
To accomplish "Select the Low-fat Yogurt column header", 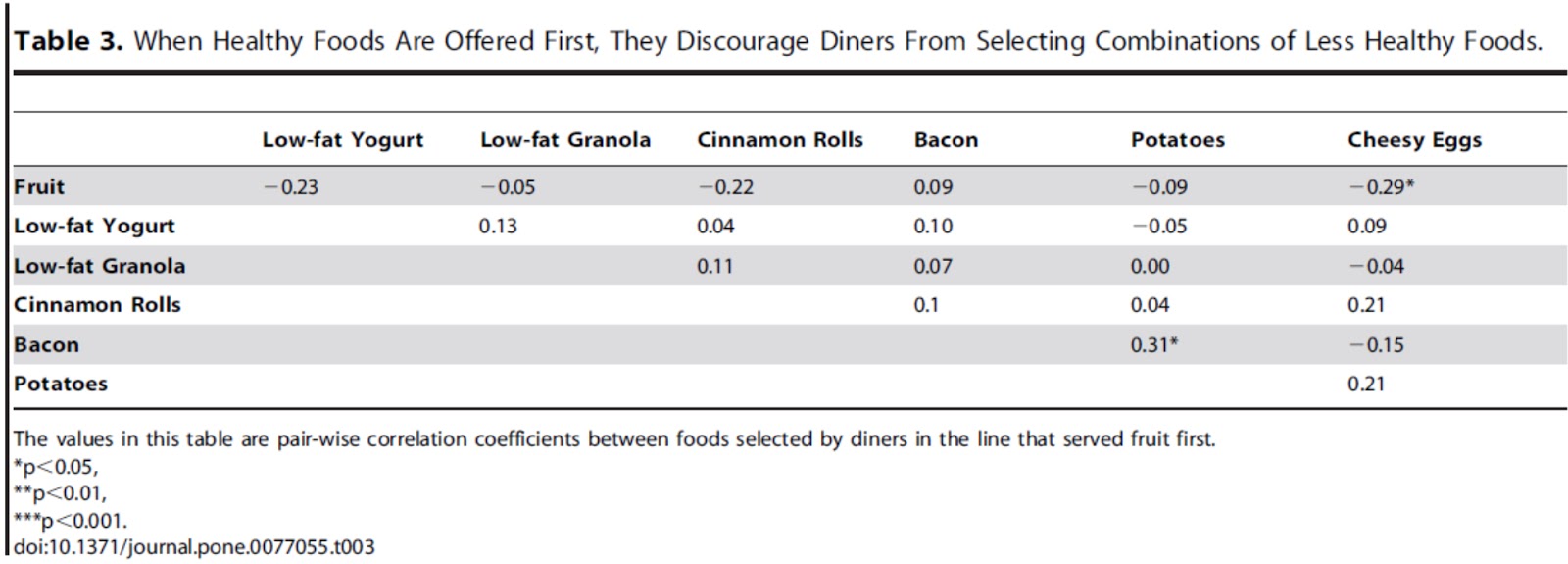I will click(x=342, y=140).
